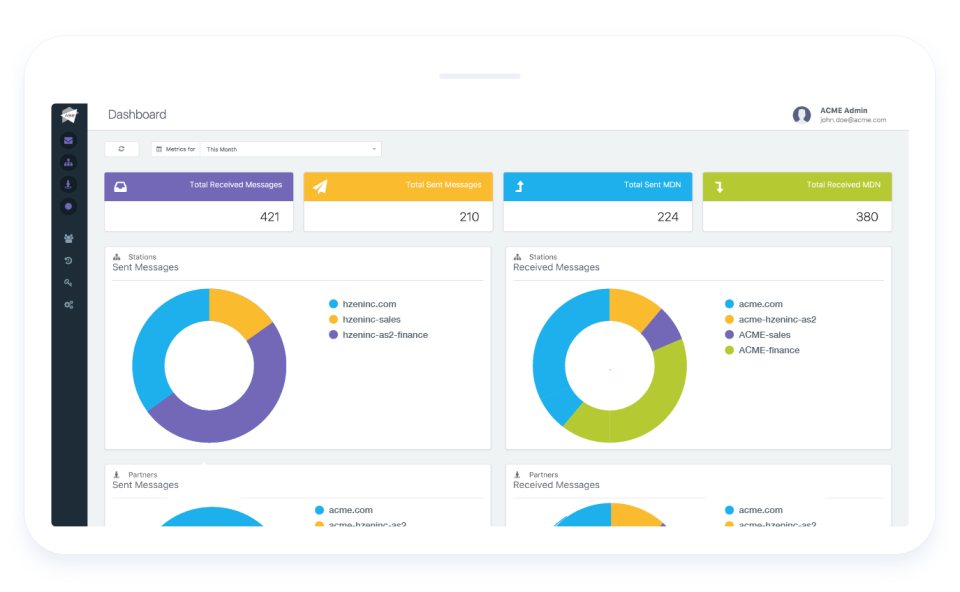Click the ACME Admin profile avatar

coord(801,115)
